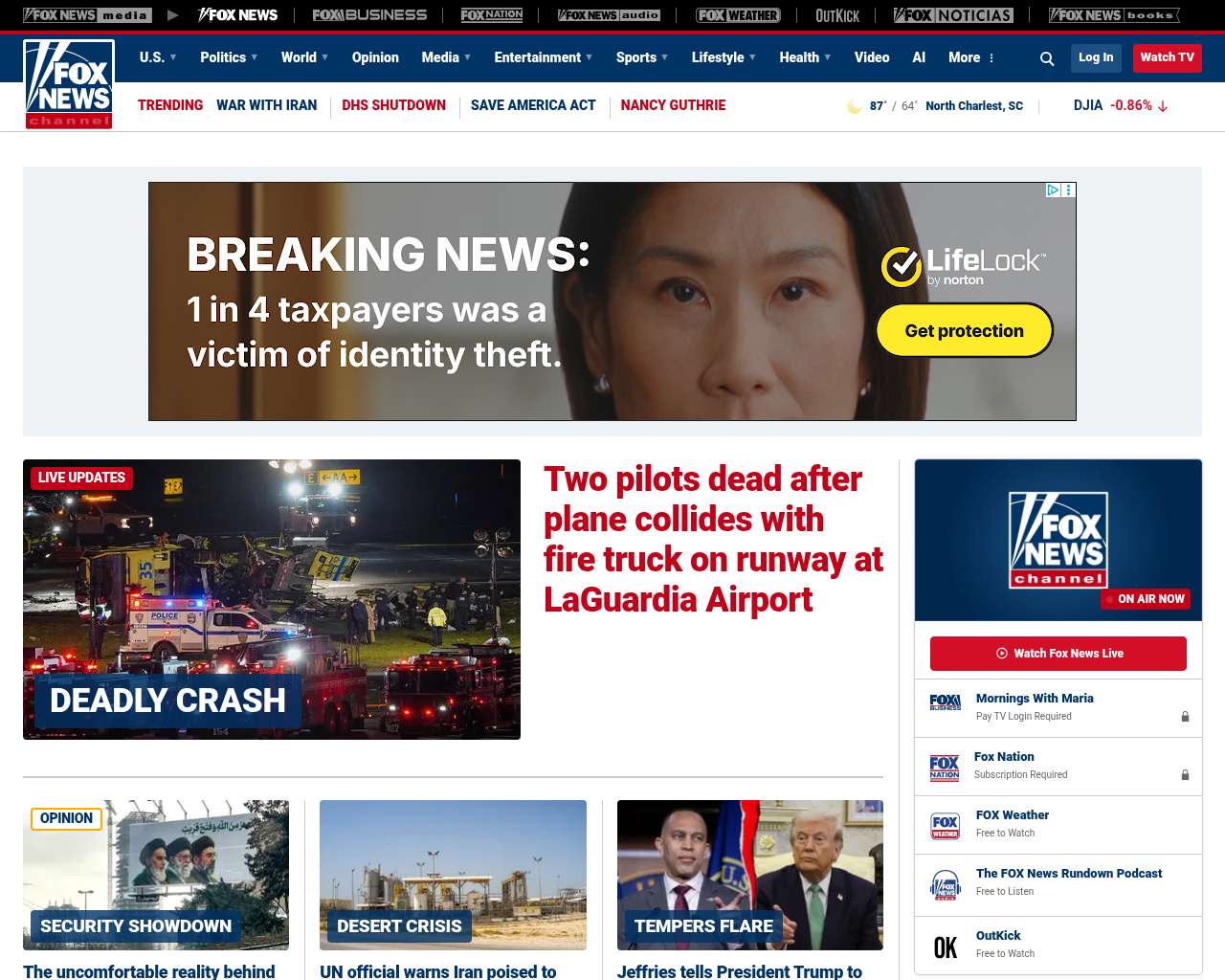The width and height of the screenshot is (1225, 980).
Task: Open the search magnifier icon
Action: pos(1047,58)
